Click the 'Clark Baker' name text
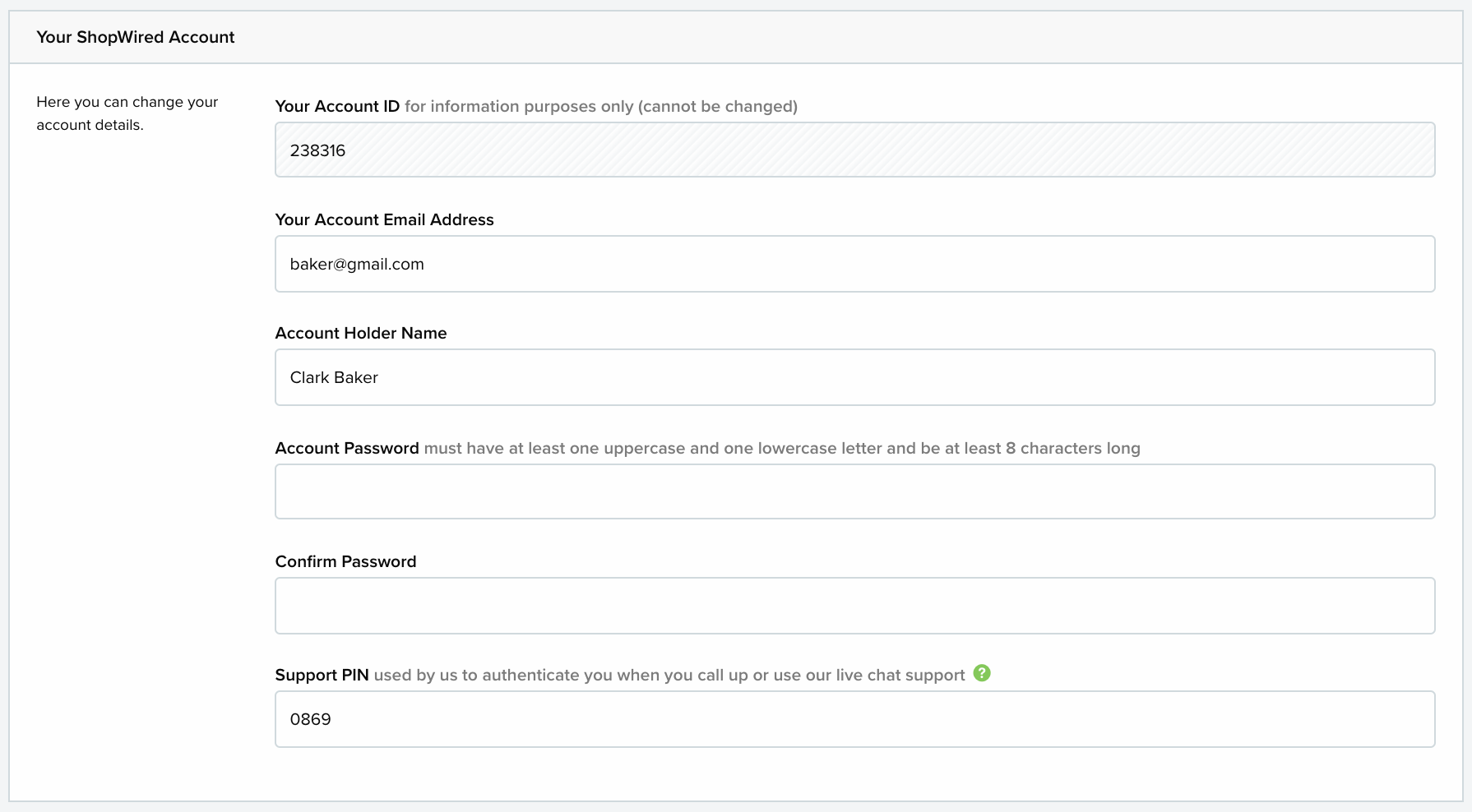The height and width of the screenshot is (812, 1472). point(334,377)
